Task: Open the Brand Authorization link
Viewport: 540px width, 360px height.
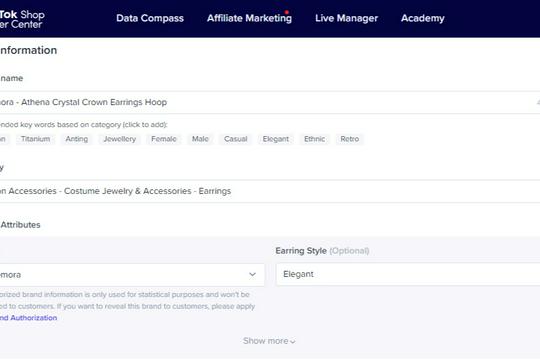Action: pyautogui.click(x=28, y=318)
